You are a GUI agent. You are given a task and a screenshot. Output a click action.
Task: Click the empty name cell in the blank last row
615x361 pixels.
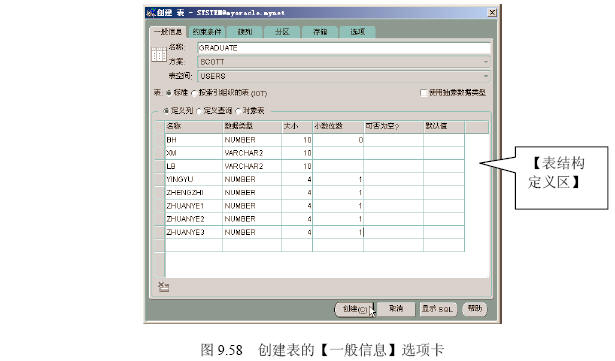[194, 245]
